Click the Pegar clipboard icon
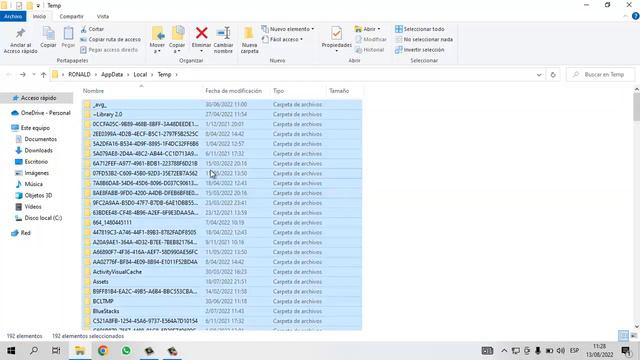Viewport: 640px width, 360px height. click(x=68, y=33)
